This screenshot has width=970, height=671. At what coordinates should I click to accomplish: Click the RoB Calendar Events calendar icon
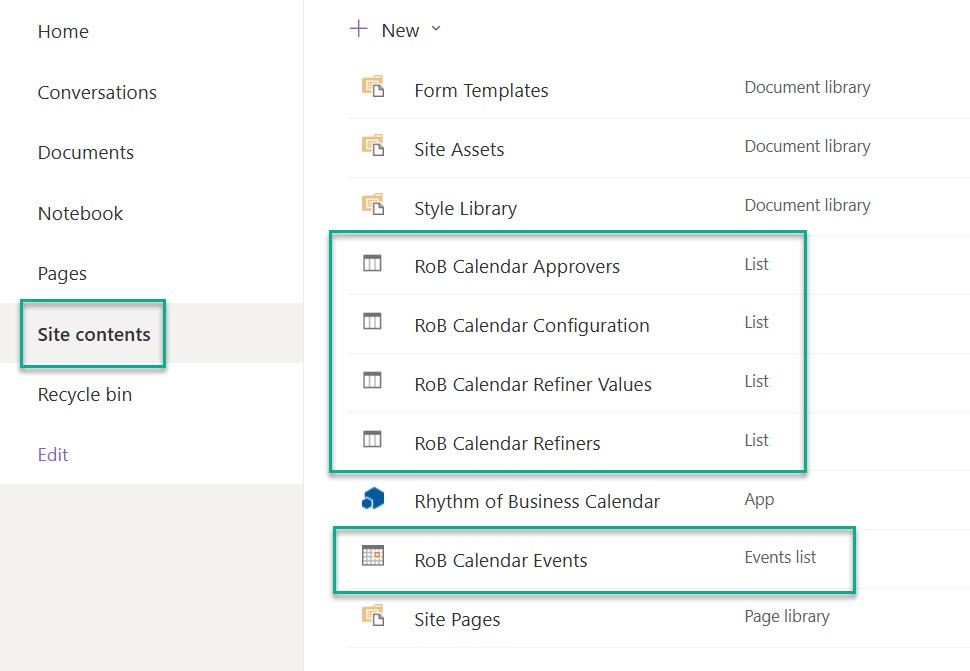(372, 555)
